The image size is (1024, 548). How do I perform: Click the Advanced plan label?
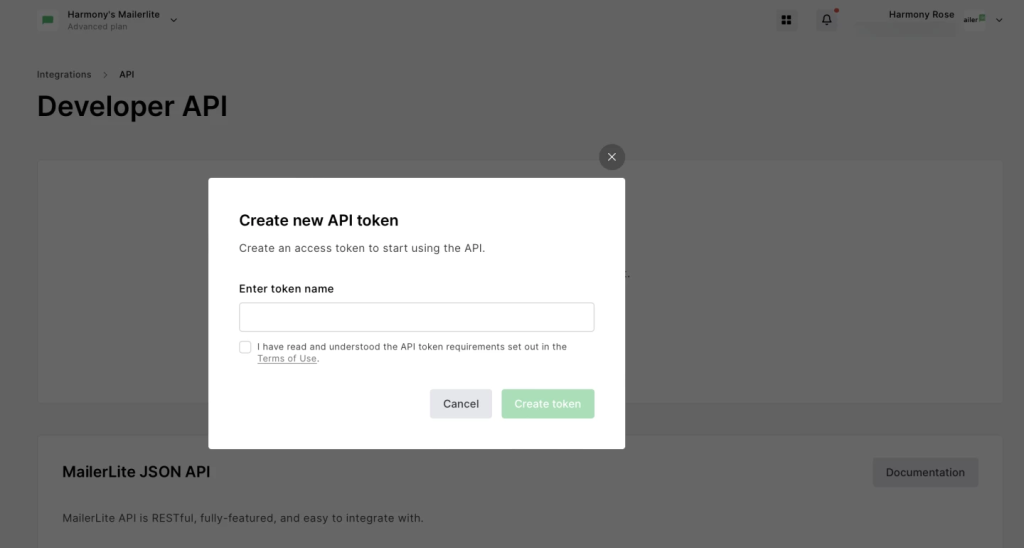click(96, 27)
